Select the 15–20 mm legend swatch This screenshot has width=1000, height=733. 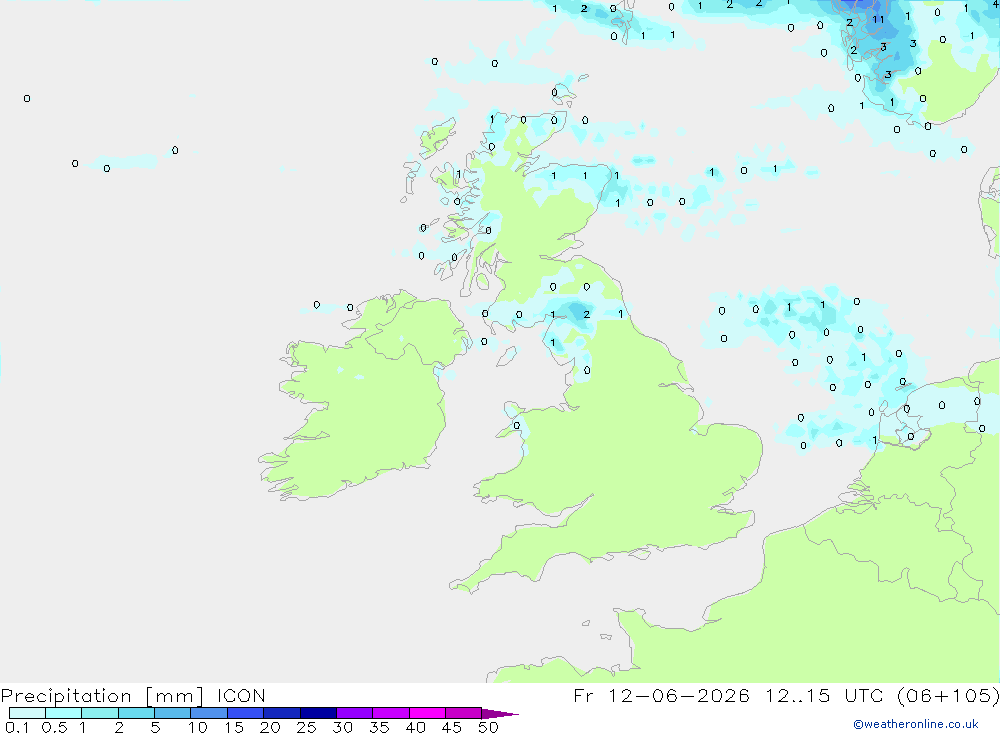coord(245,713)
